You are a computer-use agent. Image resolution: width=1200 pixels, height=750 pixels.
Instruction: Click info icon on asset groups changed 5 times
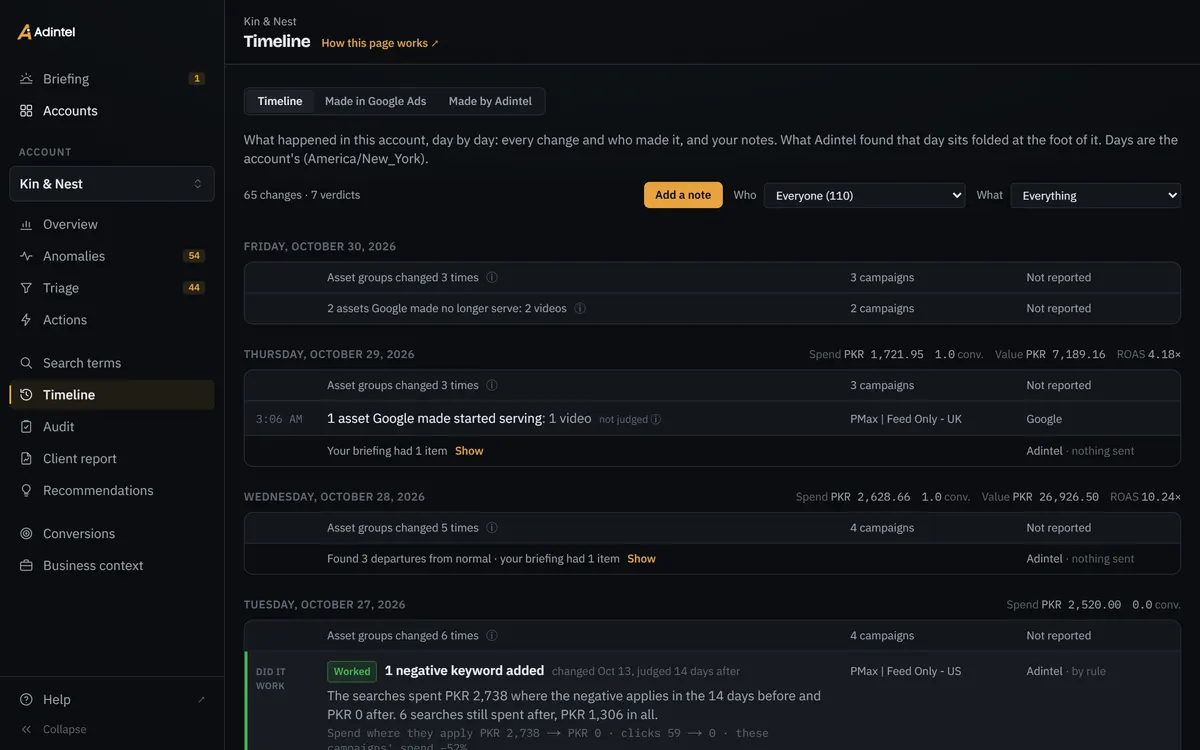coord(492,528)
